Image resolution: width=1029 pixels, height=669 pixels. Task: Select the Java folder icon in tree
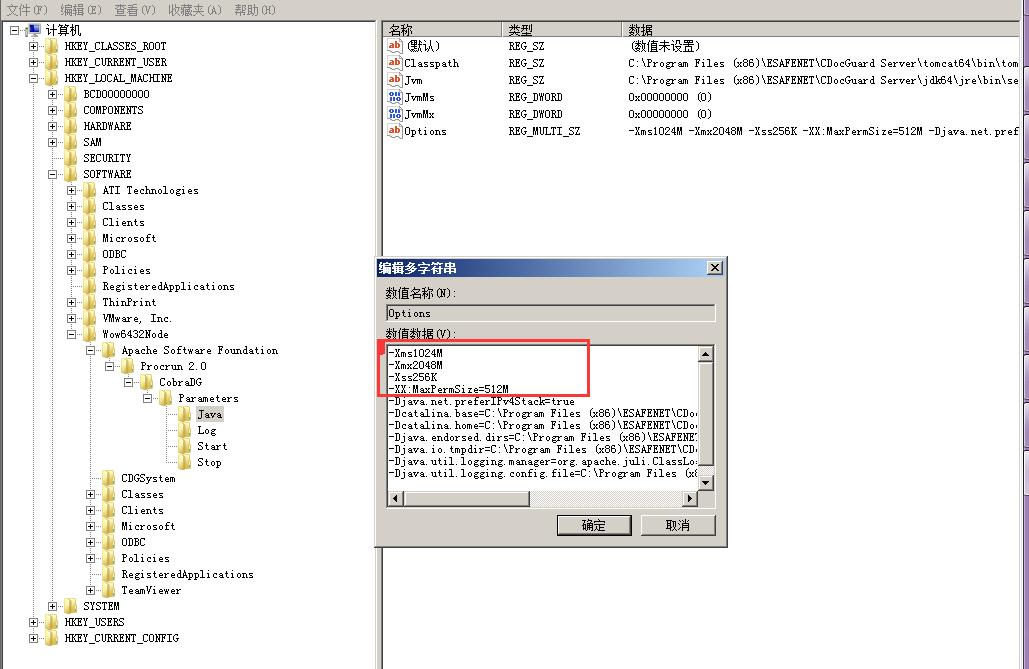pos(185,414)
